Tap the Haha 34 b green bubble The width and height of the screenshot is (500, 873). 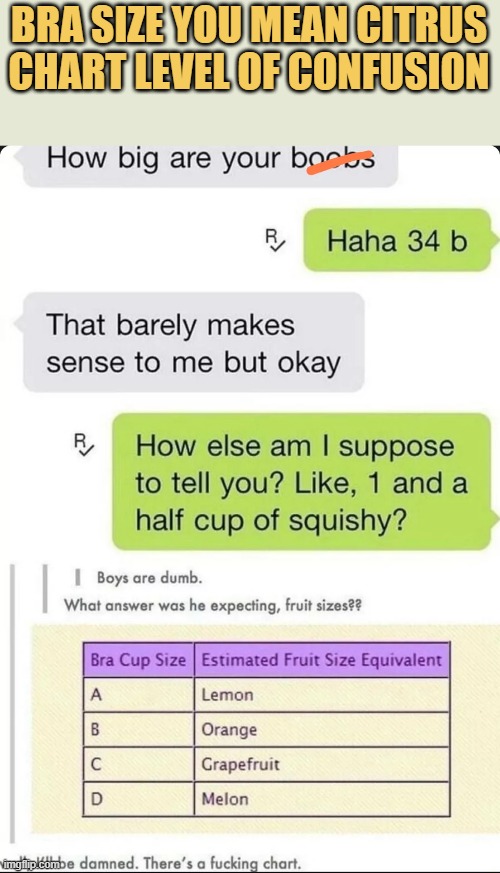click(398, 241)
